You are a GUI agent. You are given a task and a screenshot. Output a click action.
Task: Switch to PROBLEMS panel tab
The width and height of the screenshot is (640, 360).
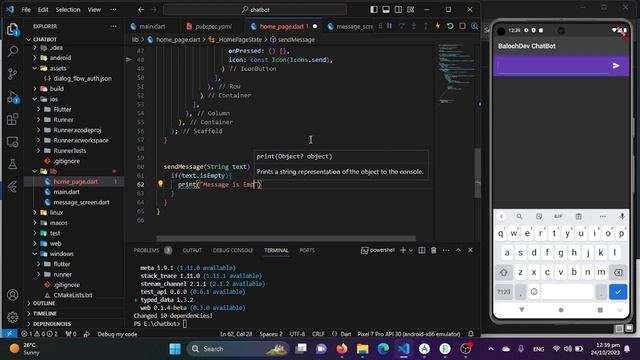[x=147, y=250]
